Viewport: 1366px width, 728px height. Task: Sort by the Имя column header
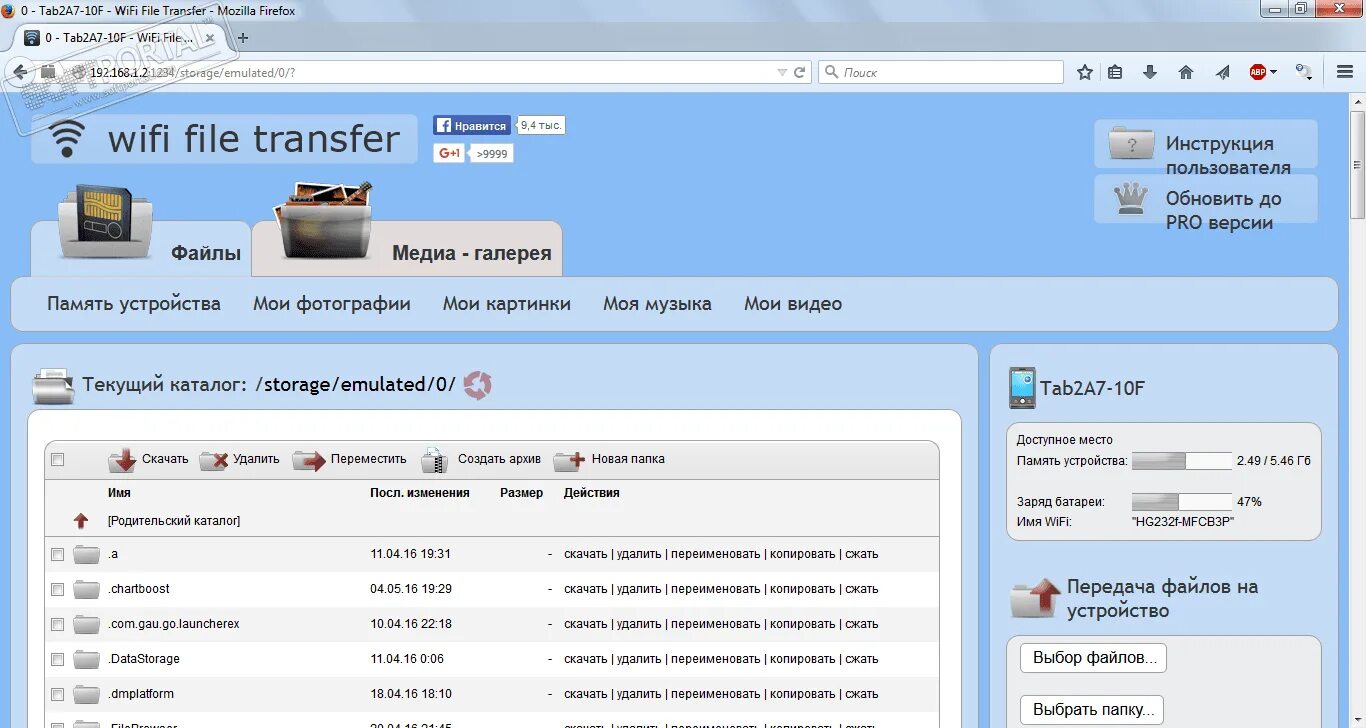click(x=119, y=493)
